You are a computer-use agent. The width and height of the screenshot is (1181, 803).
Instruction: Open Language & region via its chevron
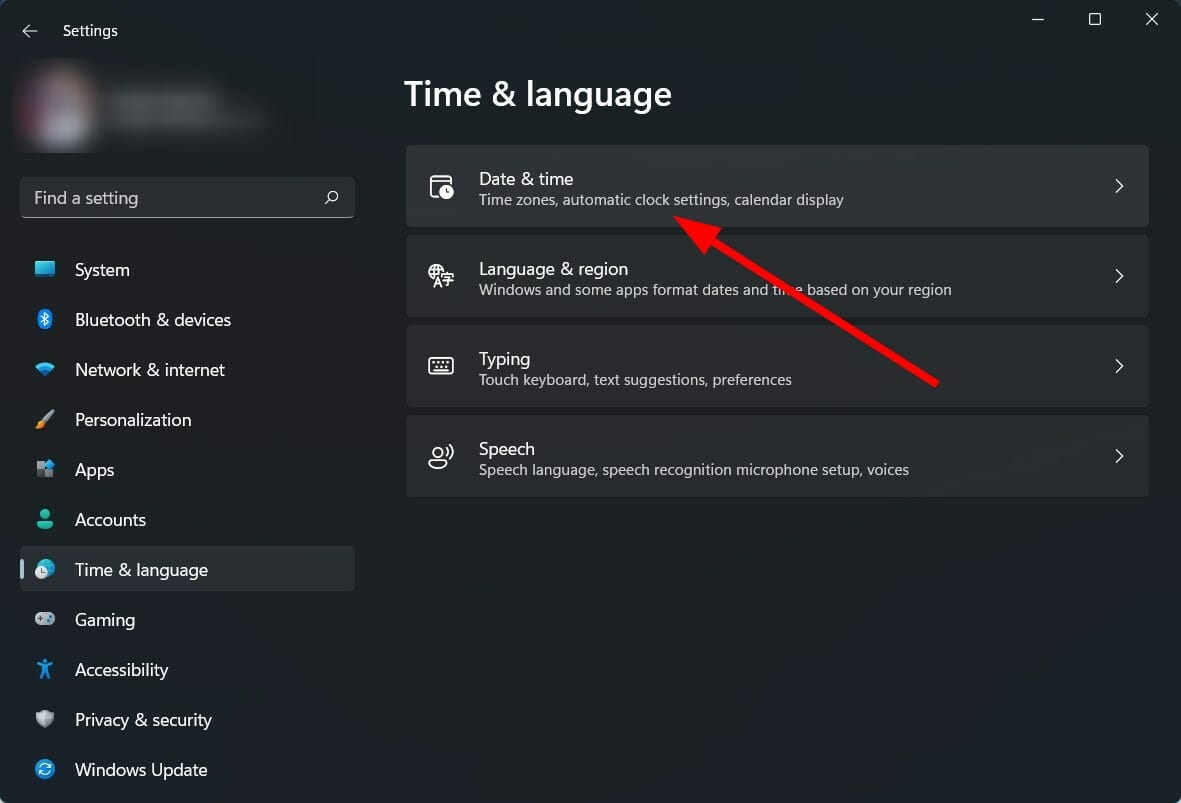coord(1119,276)
